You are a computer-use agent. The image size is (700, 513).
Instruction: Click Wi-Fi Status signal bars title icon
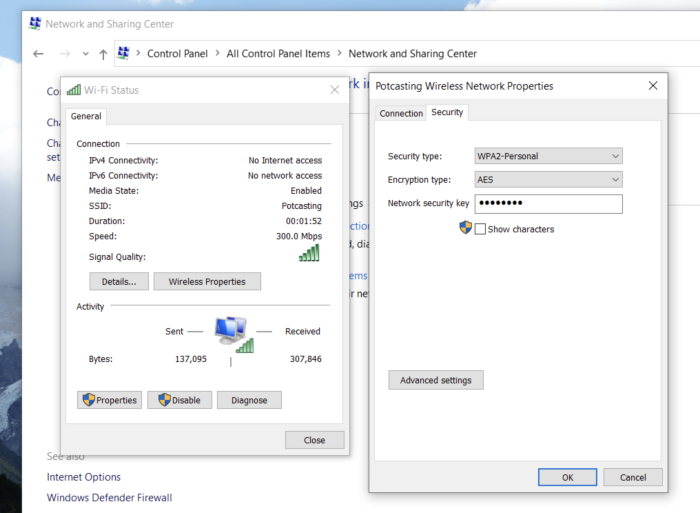[x=74, y=90]
